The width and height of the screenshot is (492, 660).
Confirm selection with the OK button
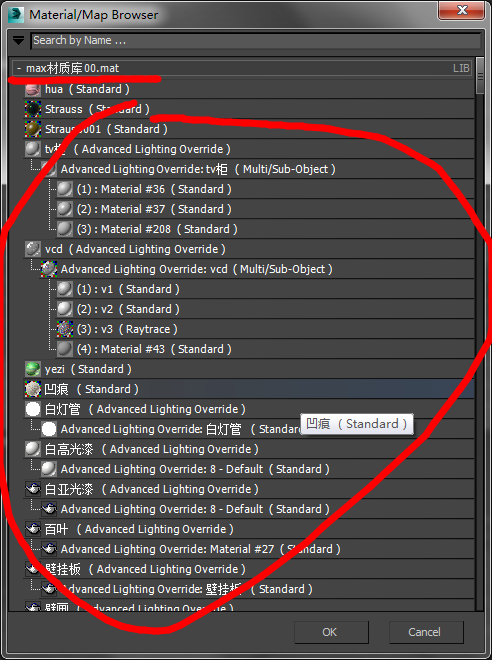pyautogui.click(x=331, y=632)
